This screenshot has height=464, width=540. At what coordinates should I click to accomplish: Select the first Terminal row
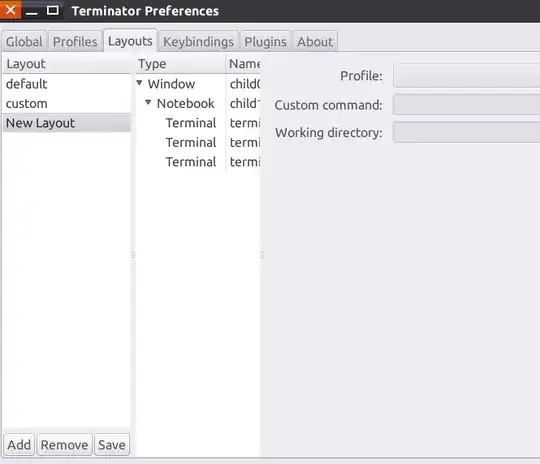tap(198, 123)
